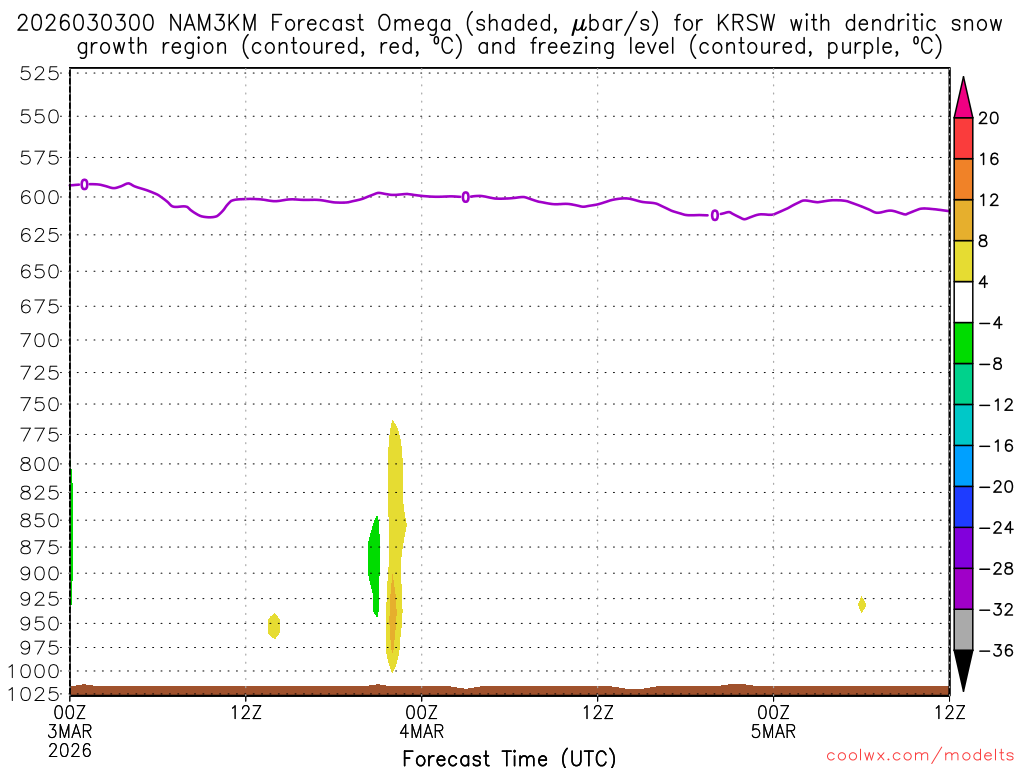
Task: Click the green omega blob near 875 mb
Action: coord(374,566)
